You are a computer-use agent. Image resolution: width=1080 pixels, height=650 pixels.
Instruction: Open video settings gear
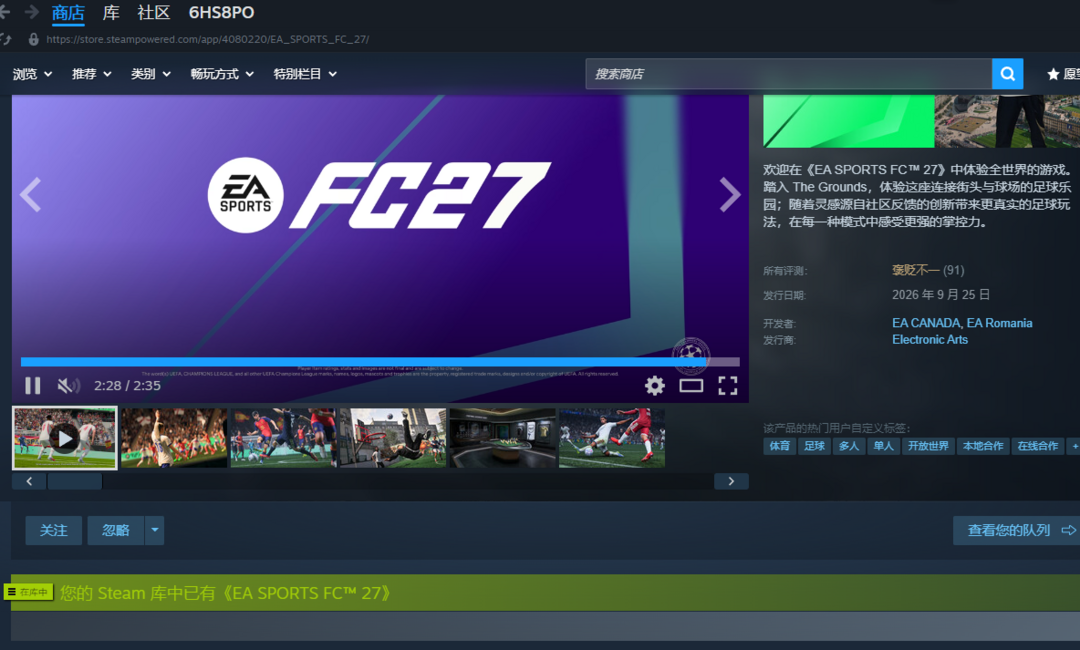654,386
